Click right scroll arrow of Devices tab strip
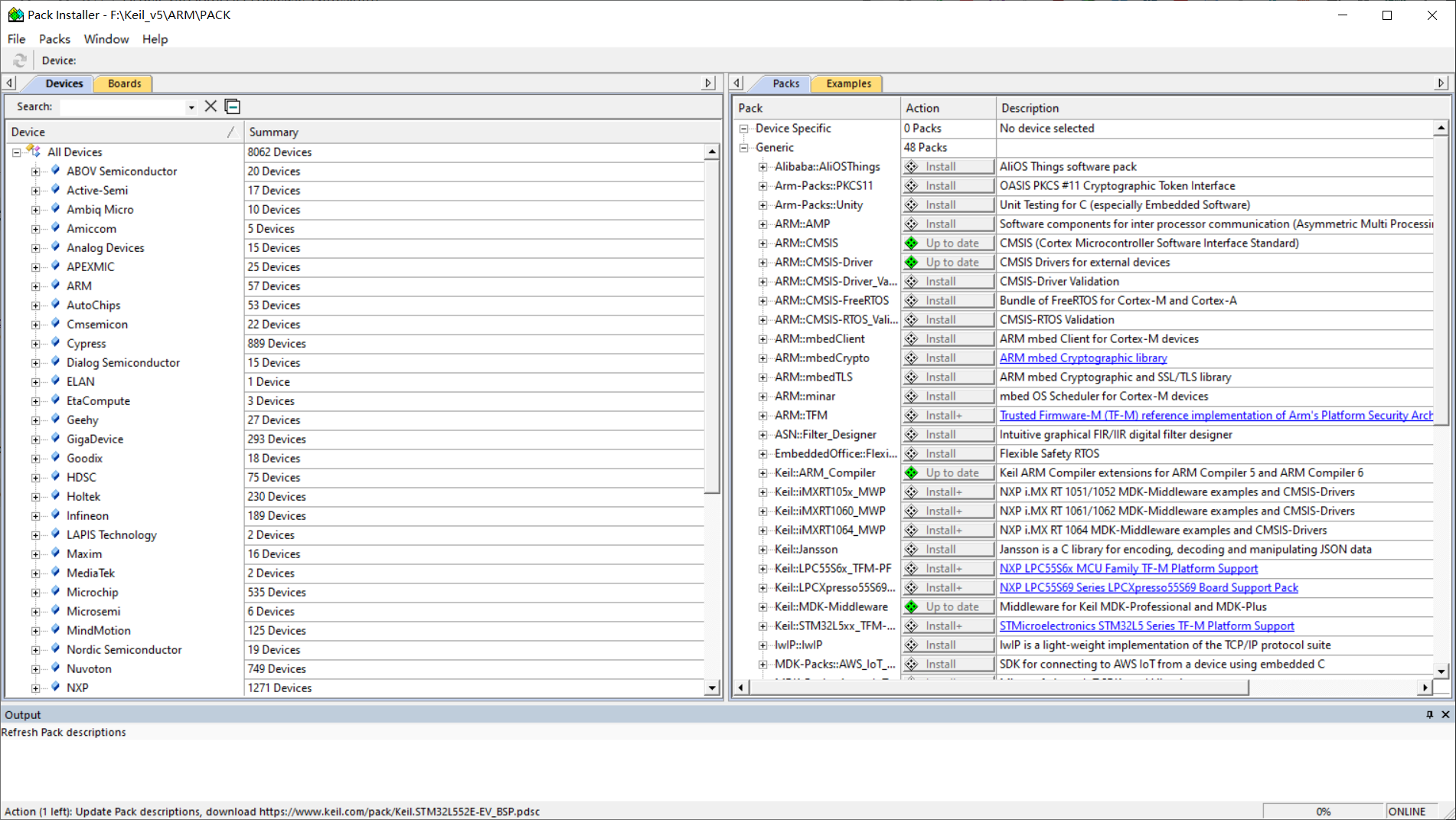 pos(709,83)
